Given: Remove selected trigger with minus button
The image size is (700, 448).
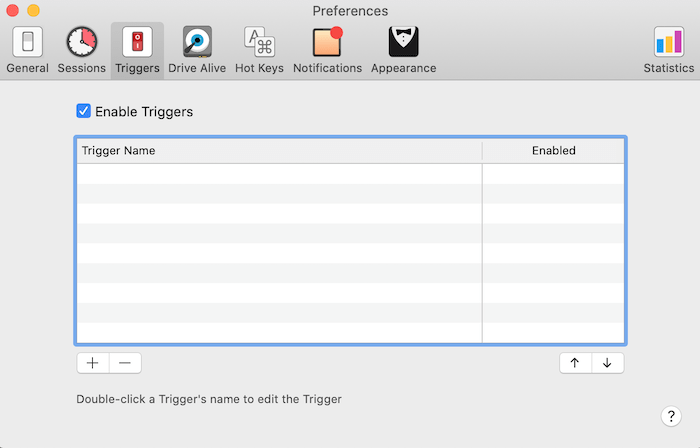Looking at the screenshot, I should click(x=125, y=363).
